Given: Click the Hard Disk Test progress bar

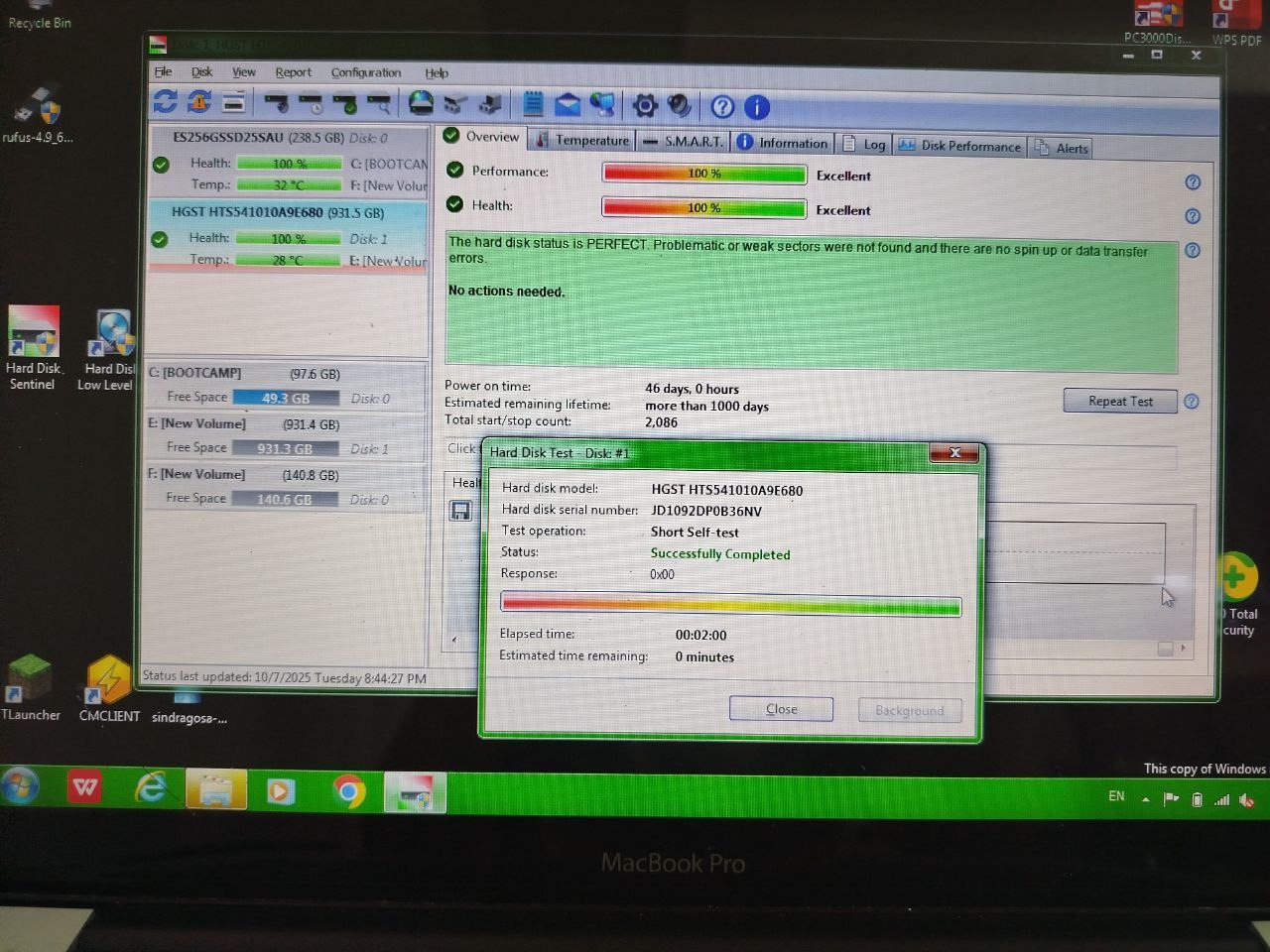Looking at the screenshot, I should [x=730, y=605].
